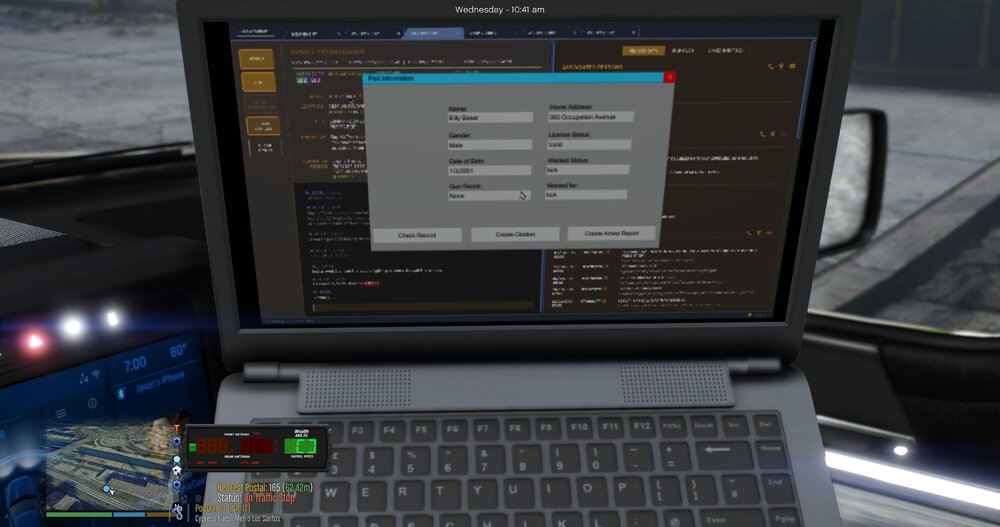Click the green Patrol Speed display on radar
Image resolution: width=1000 pixels, height=527 pixels.
tap(300, 446)
